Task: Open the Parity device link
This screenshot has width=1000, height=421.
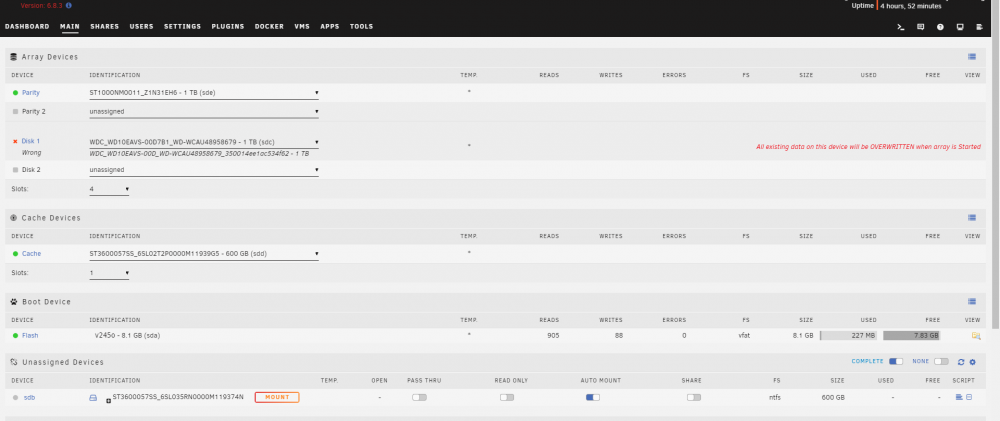Action: click(31, 92)
